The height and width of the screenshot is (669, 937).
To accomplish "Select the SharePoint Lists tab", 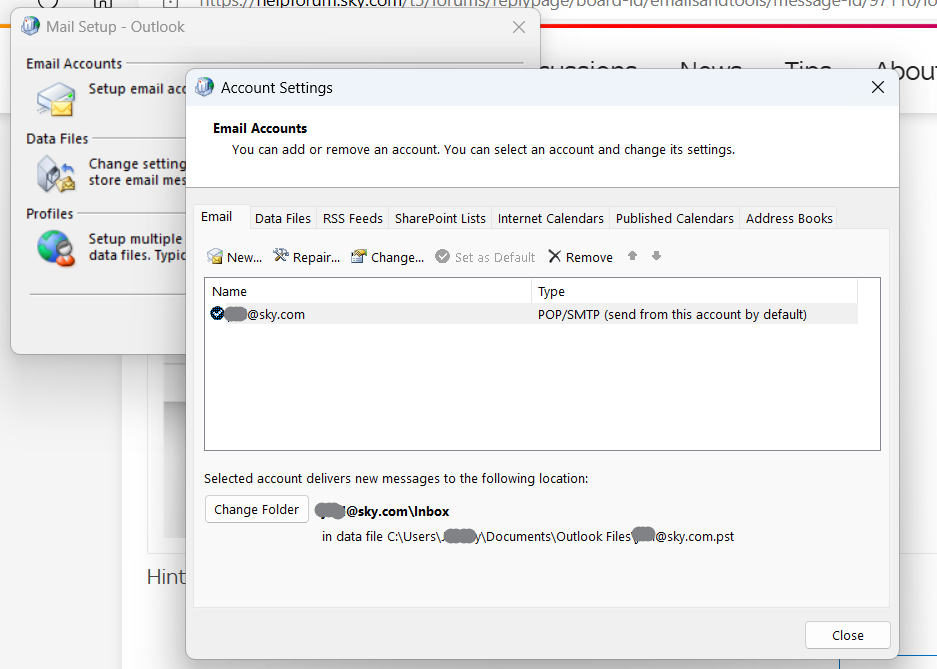I will click(x=440, y=218).
